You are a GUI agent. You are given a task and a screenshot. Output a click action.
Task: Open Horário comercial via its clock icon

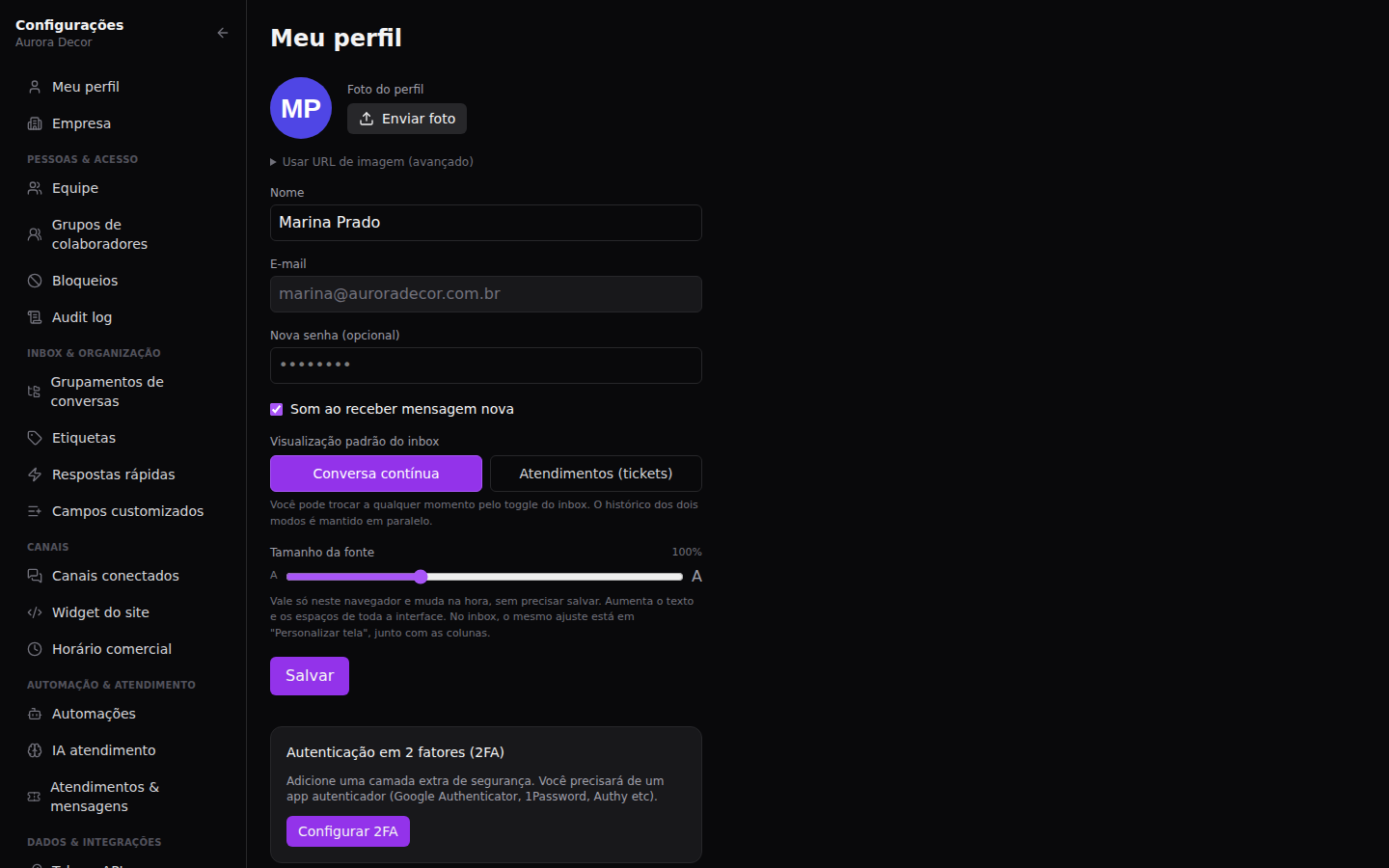coord(35,649)
